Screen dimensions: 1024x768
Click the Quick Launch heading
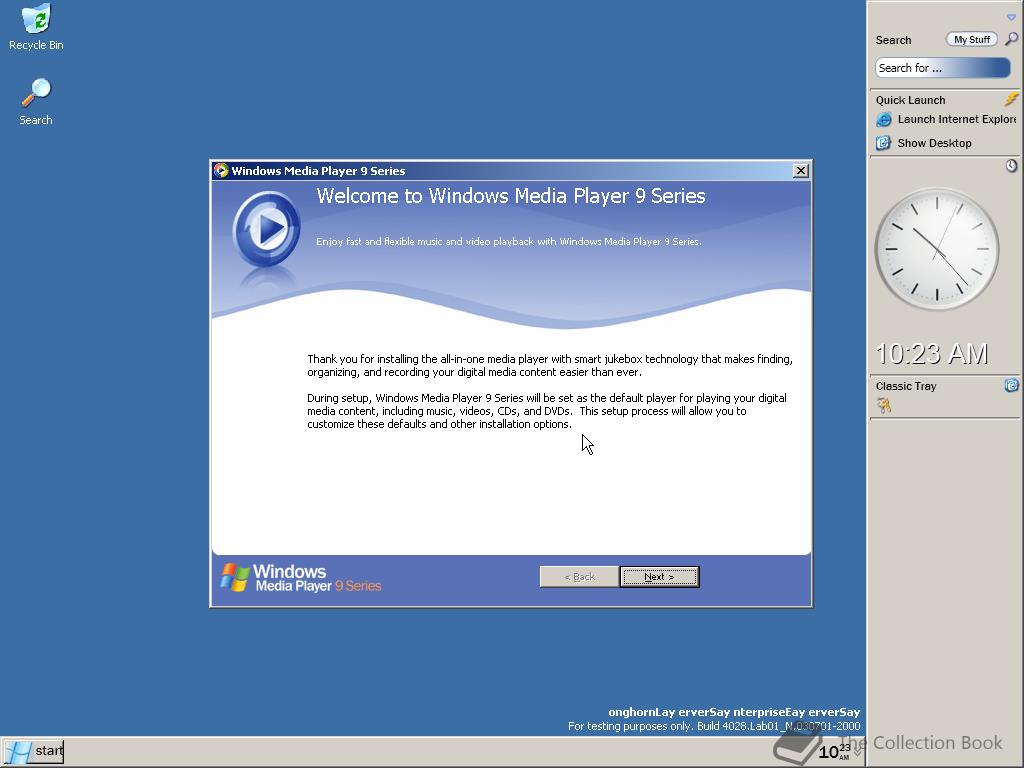pos(910,100)
